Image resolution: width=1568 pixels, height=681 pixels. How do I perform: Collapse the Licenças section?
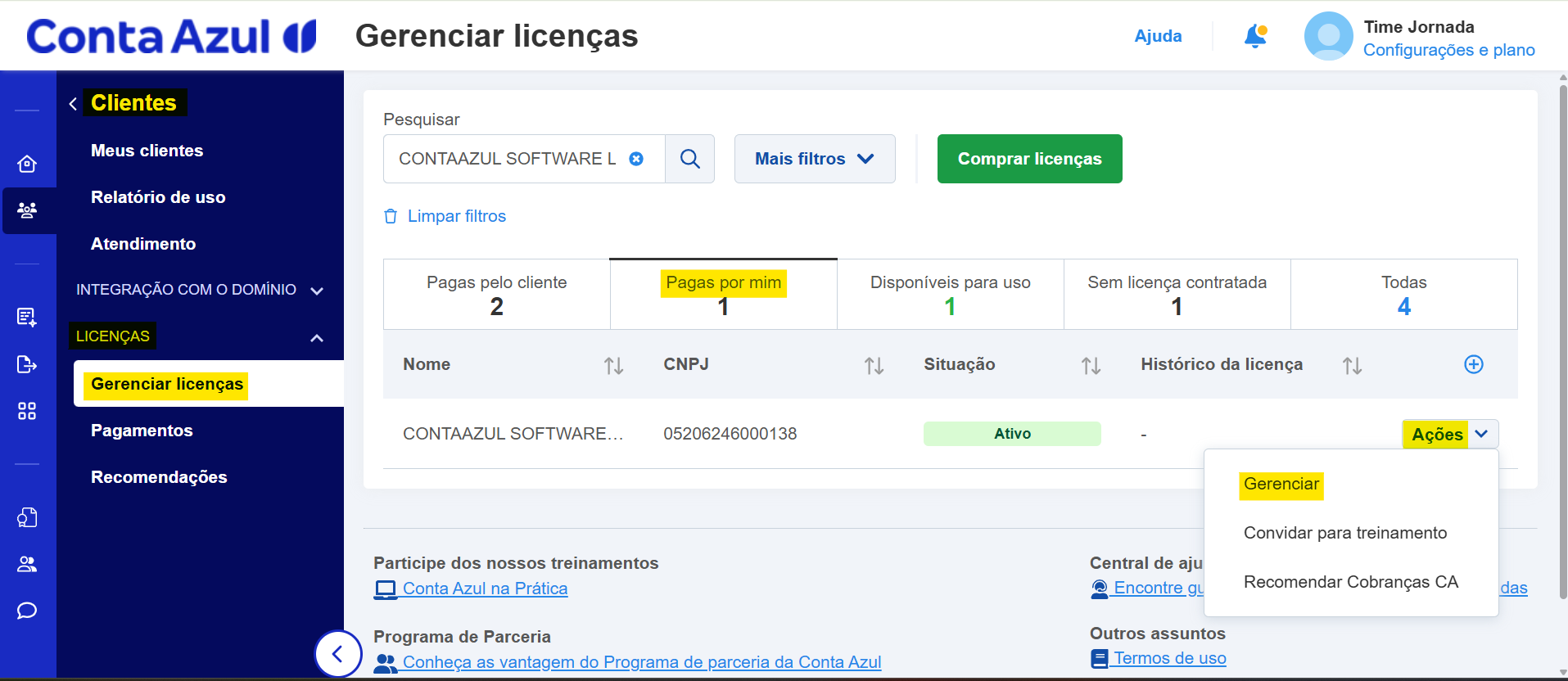click(x=317, y=337)
